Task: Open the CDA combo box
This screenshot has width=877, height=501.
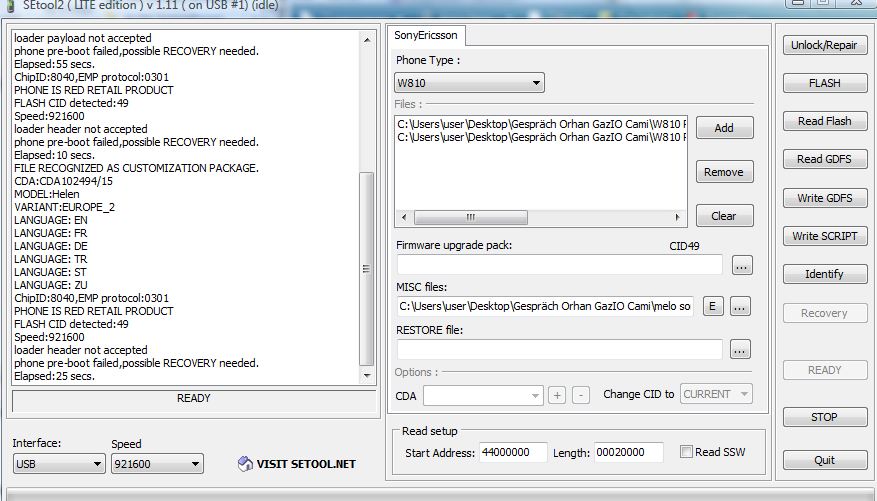Action: click(x=483, y=395)
